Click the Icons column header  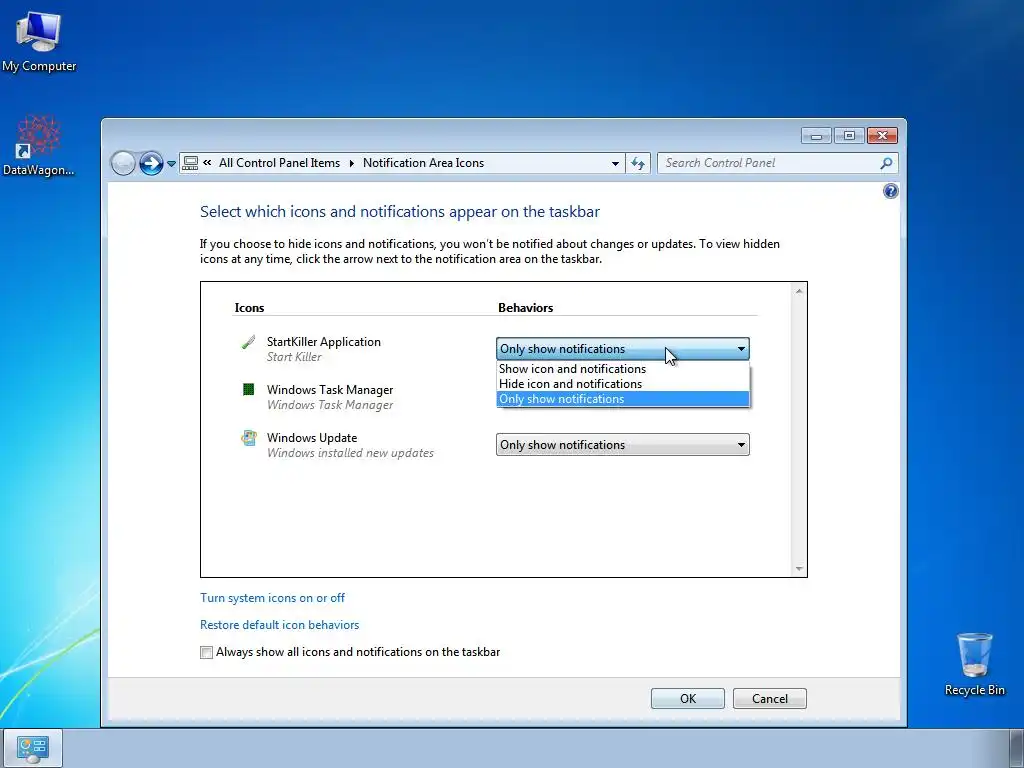(x=249, y=308)
